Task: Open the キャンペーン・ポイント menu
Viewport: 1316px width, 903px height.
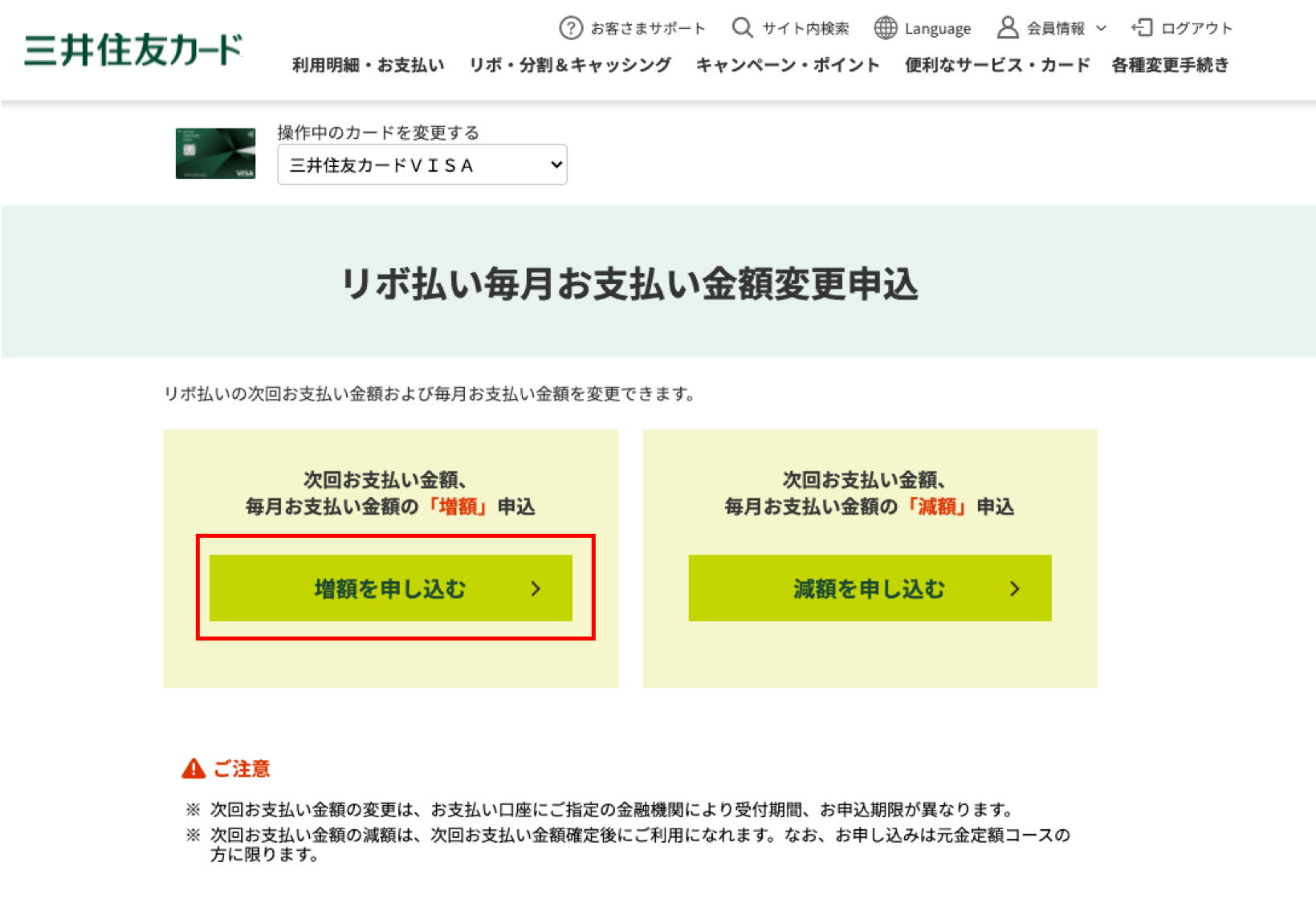Action: coord(788,65)
